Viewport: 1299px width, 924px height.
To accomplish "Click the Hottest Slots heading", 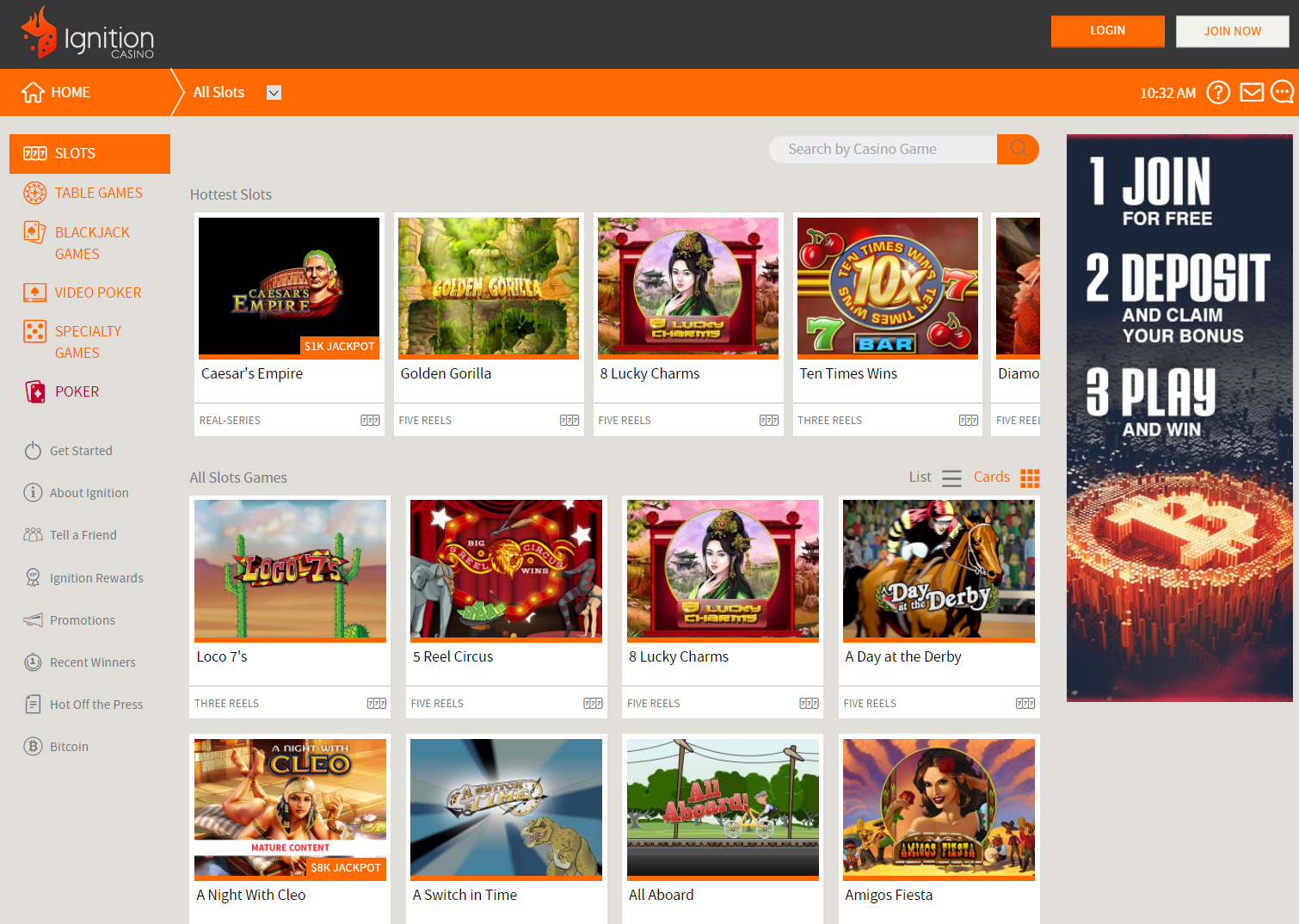I will 231,194.
